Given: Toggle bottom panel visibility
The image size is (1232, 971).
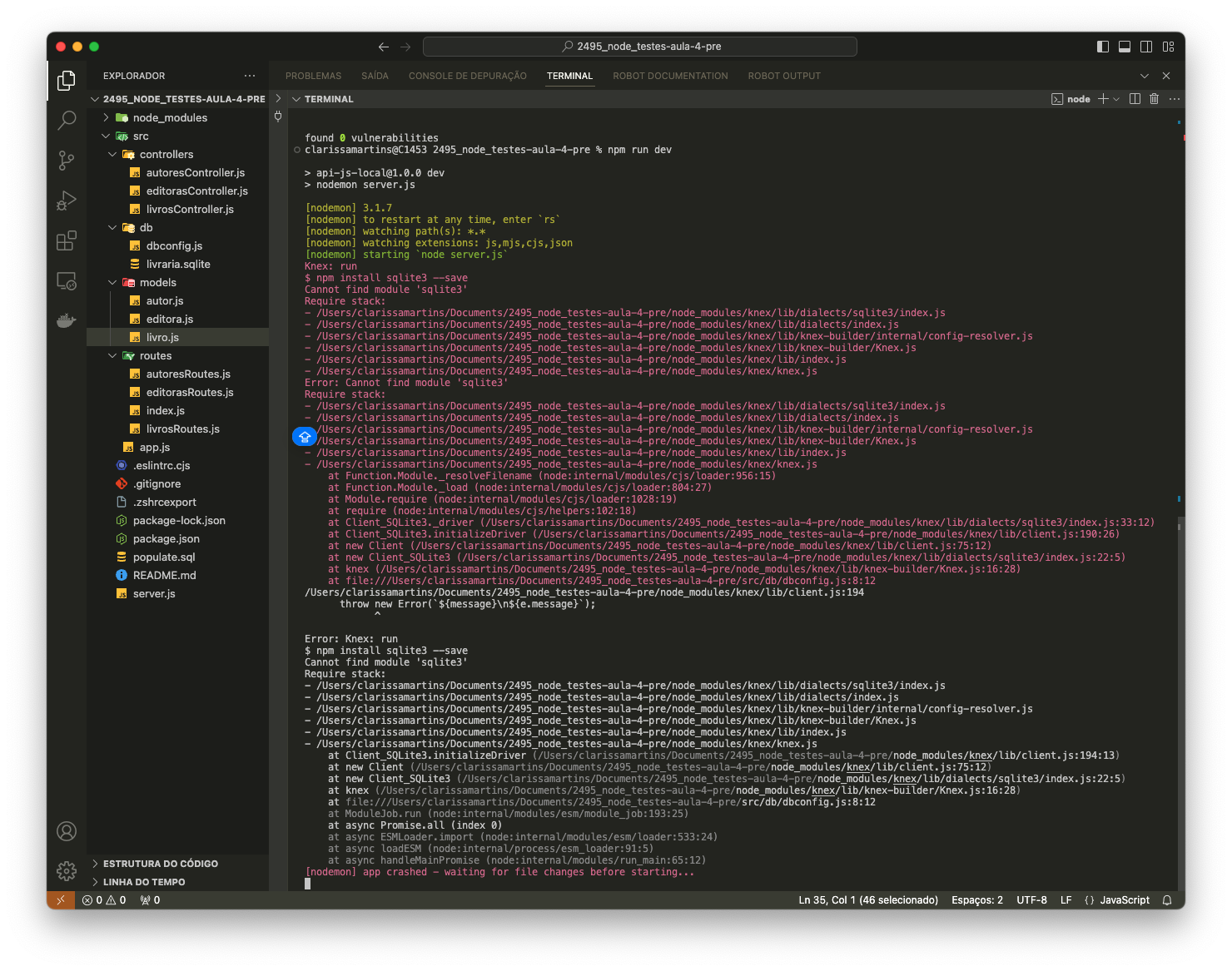Looking at the screenshot, I should tap(1125, 47).
